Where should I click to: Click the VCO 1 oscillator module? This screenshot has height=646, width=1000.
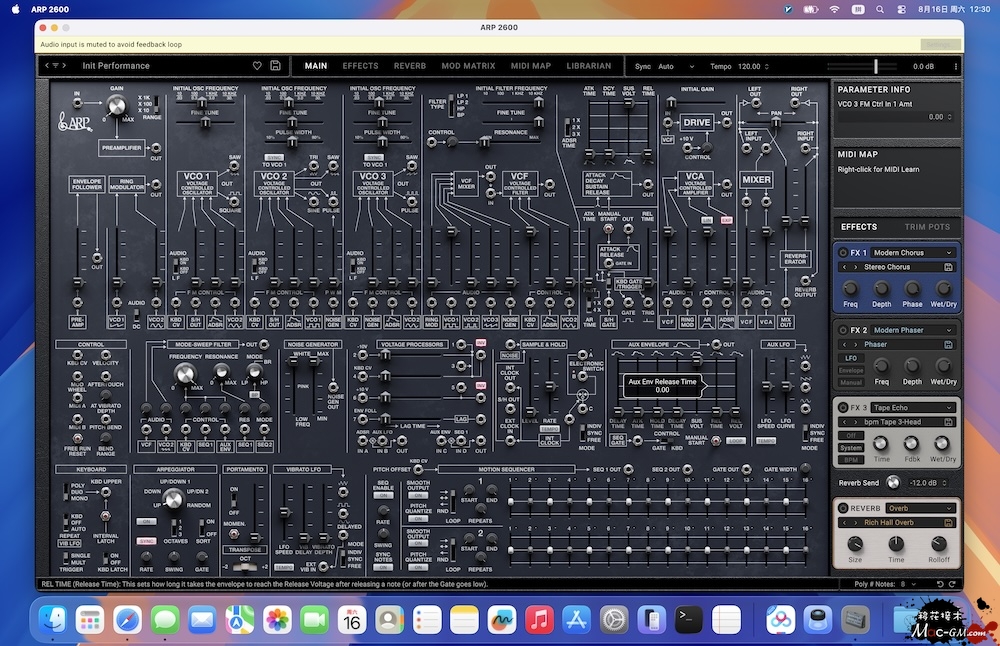[x=196, y=184]
